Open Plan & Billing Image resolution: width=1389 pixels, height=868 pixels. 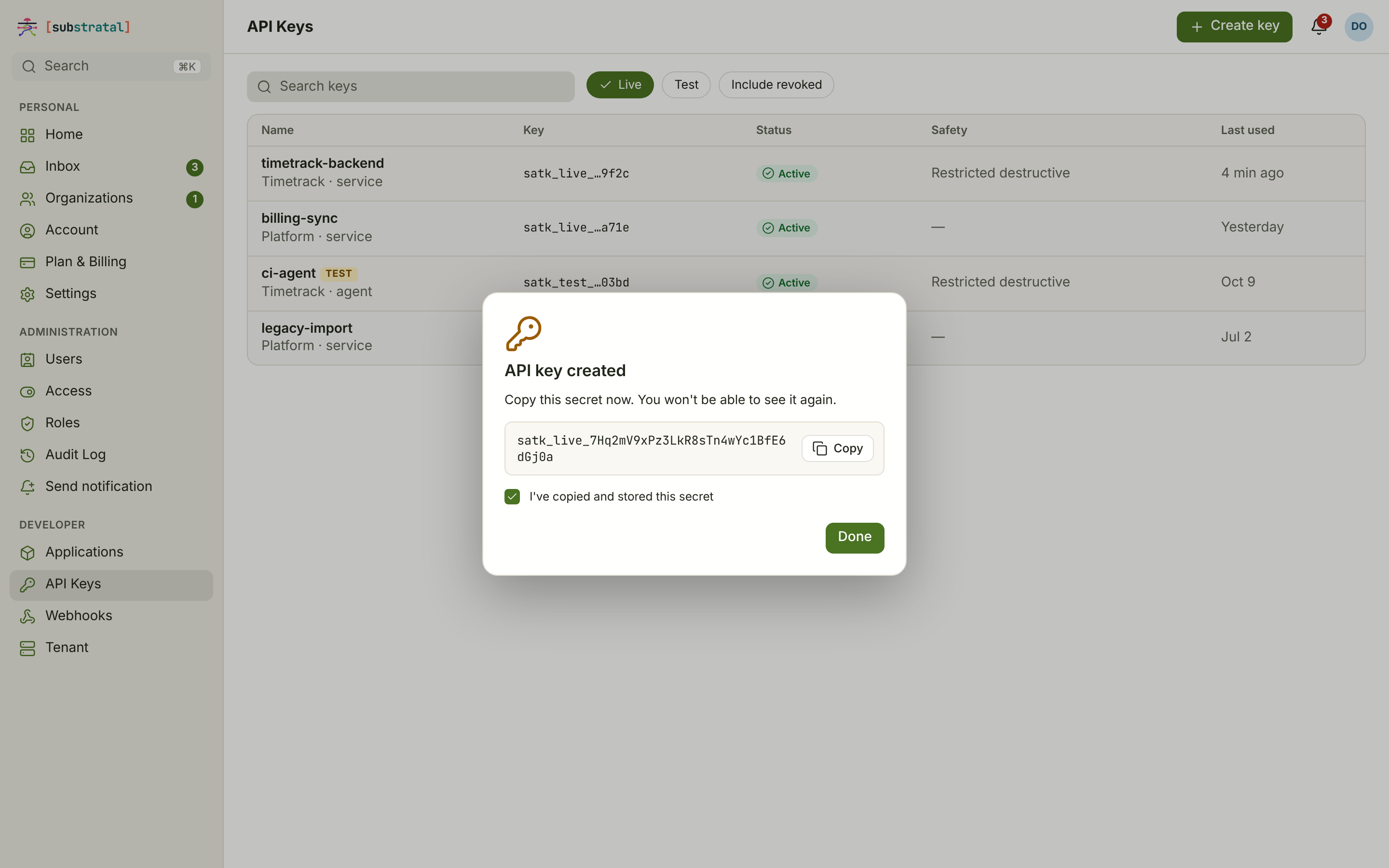pyautogui.click(x=111, y=262)
